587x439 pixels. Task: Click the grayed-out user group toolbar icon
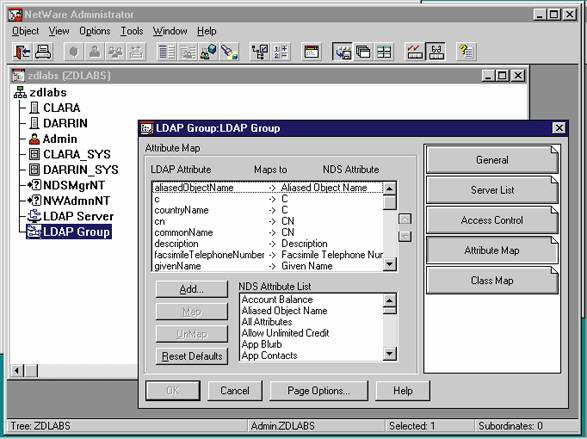115,52
